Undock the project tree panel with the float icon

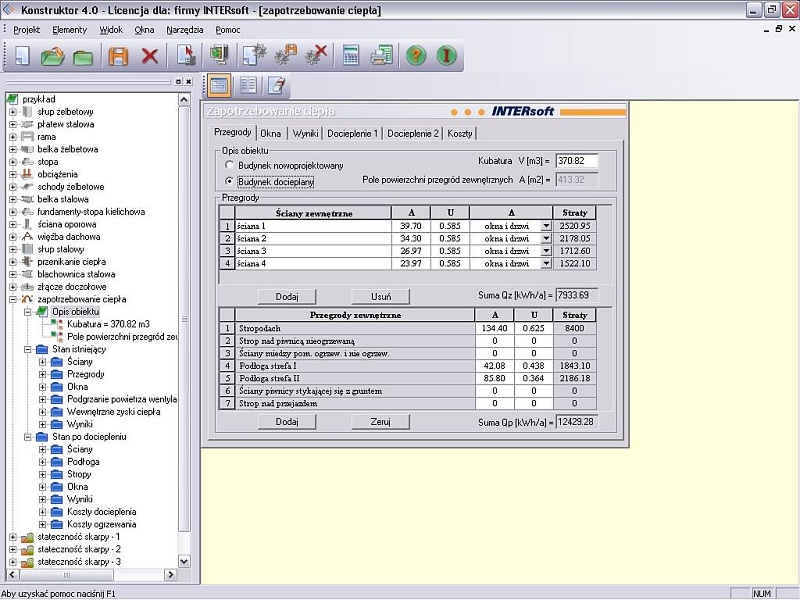click(x=178, y=82)
